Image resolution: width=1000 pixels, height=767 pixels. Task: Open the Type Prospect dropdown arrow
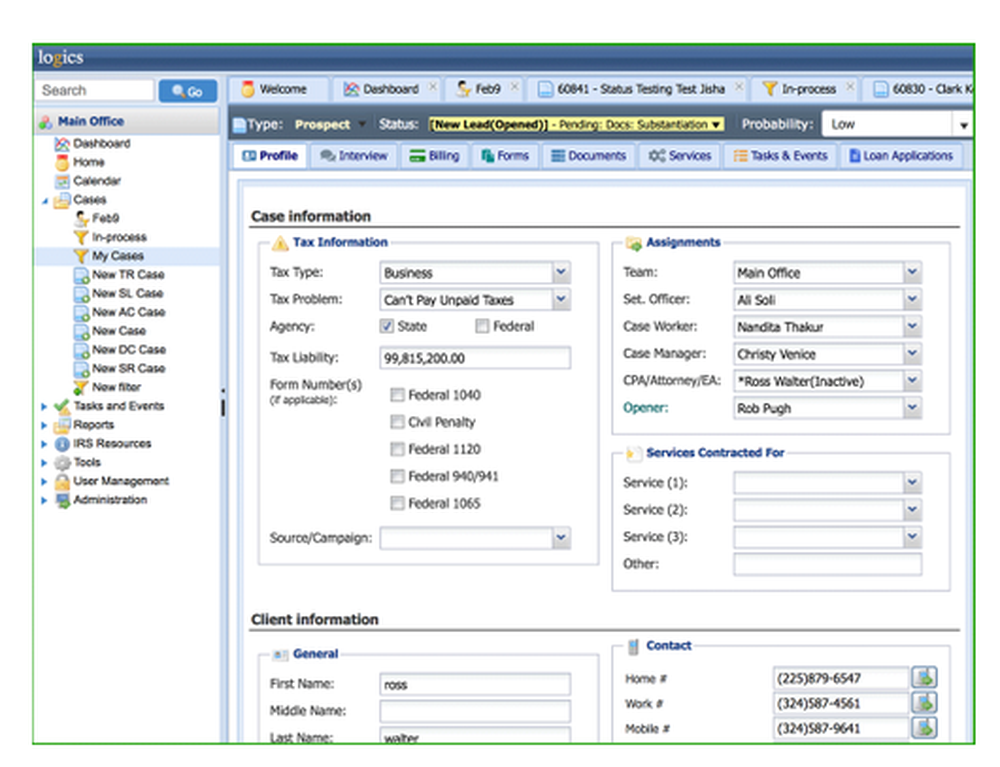coord(362,124)
